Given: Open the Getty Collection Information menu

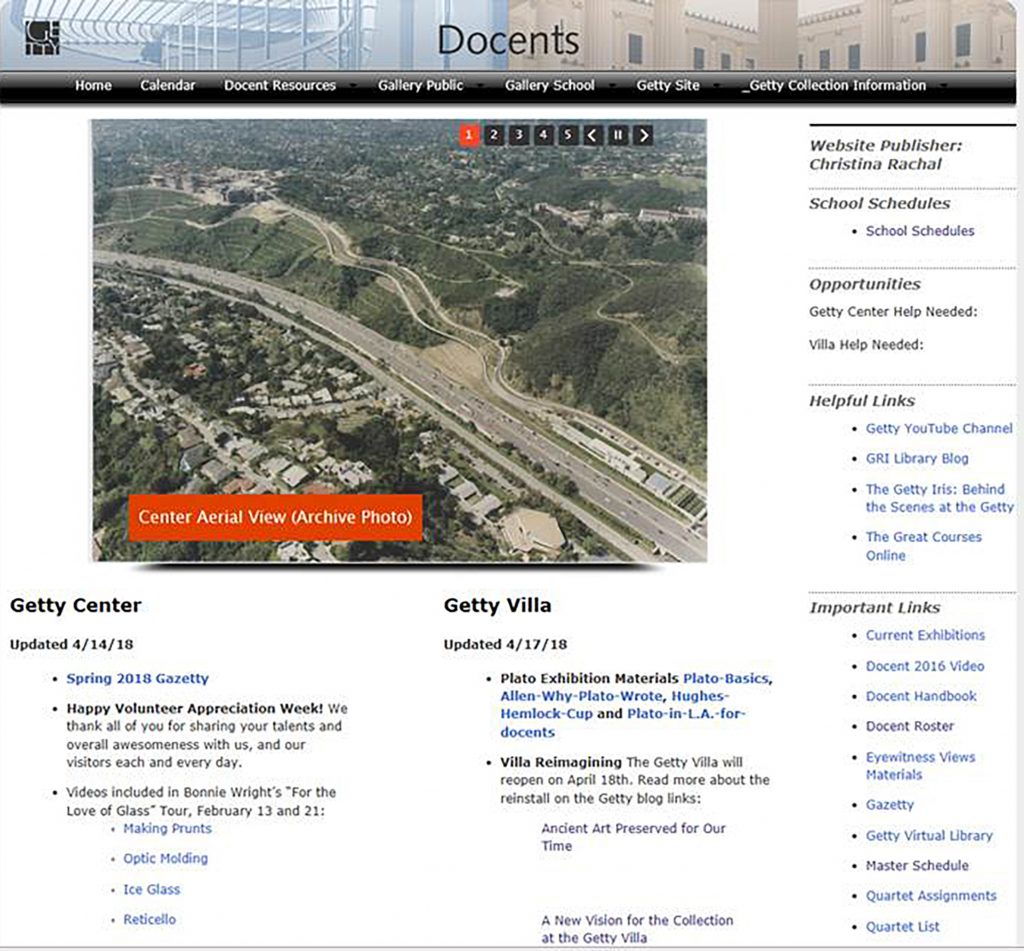Looking at the screenshot, I should (834, 86).
